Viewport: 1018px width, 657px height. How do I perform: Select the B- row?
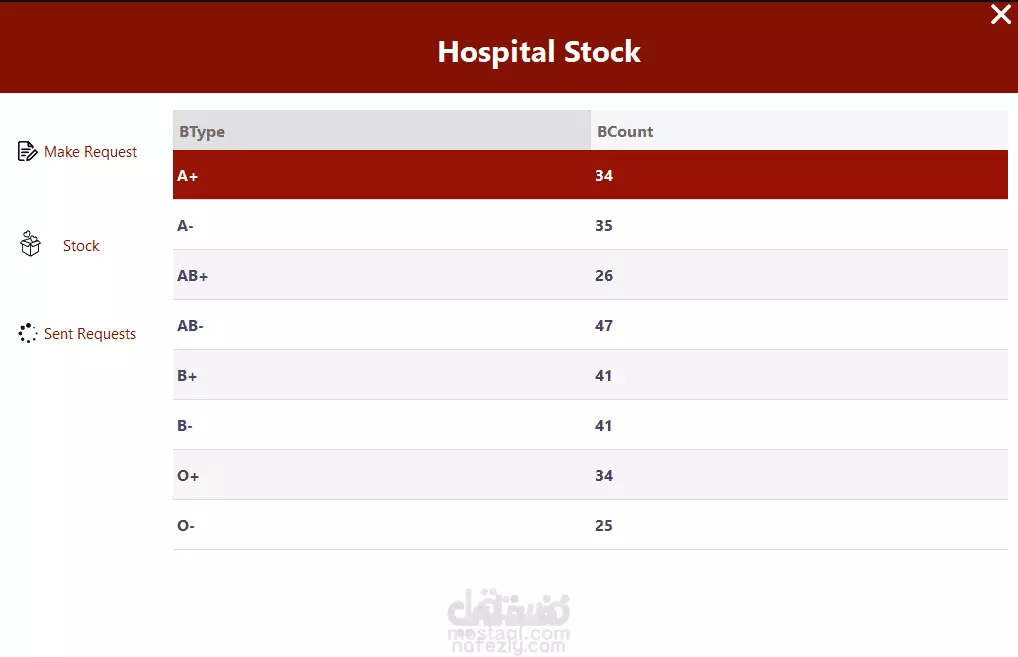tap(590, 425)
